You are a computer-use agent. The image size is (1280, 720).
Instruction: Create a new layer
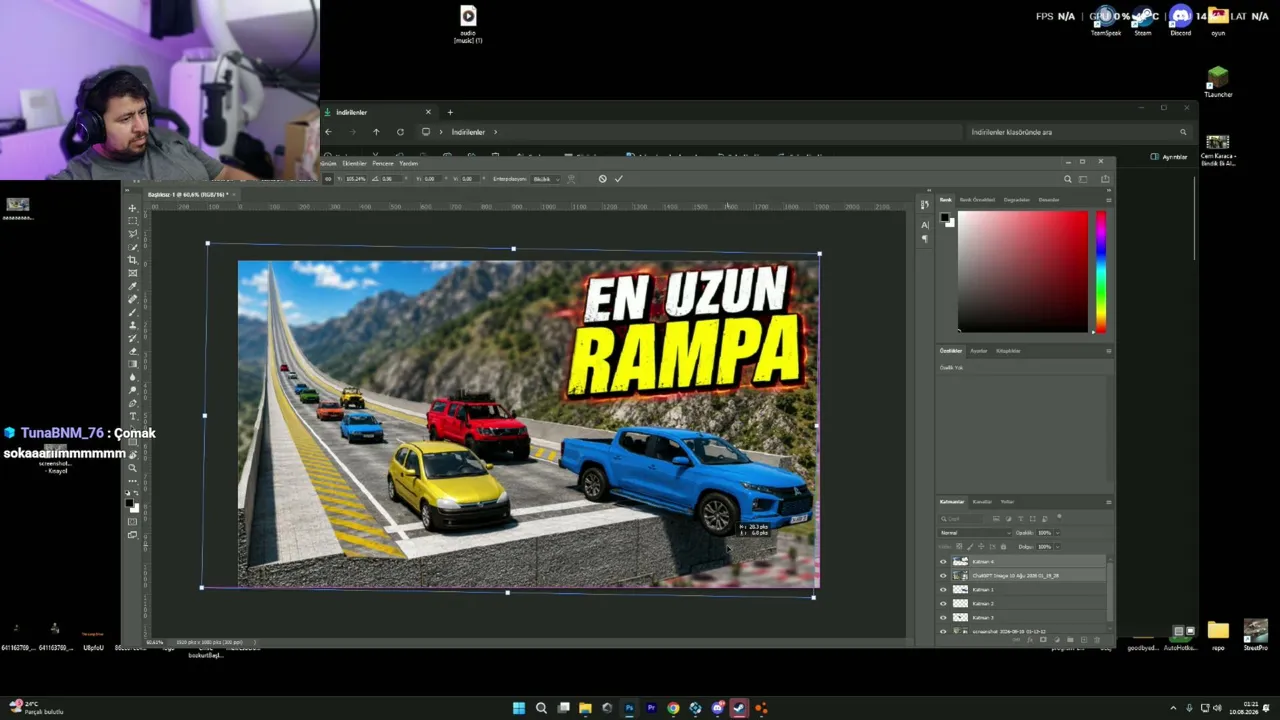pos(1083,640)
